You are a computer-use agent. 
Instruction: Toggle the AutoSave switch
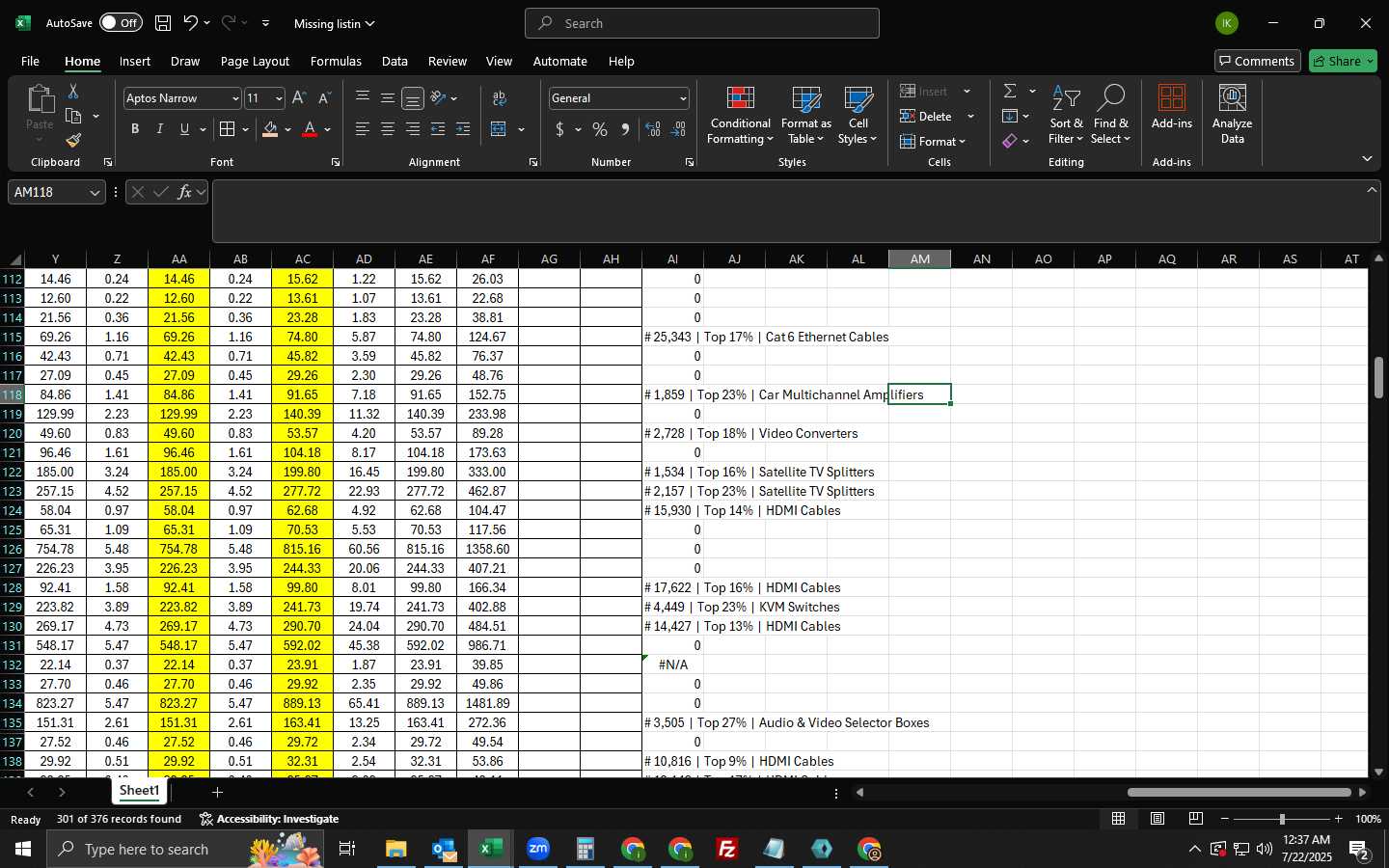coord(121,23)
